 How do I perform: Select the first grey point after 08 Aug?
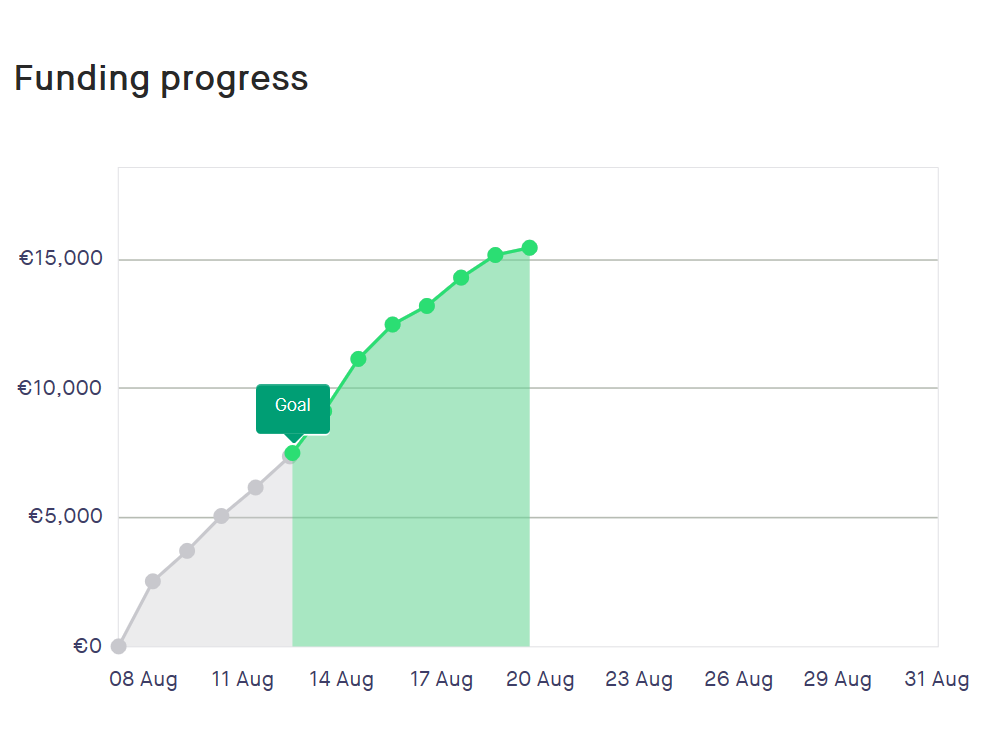tap(153, 581)
